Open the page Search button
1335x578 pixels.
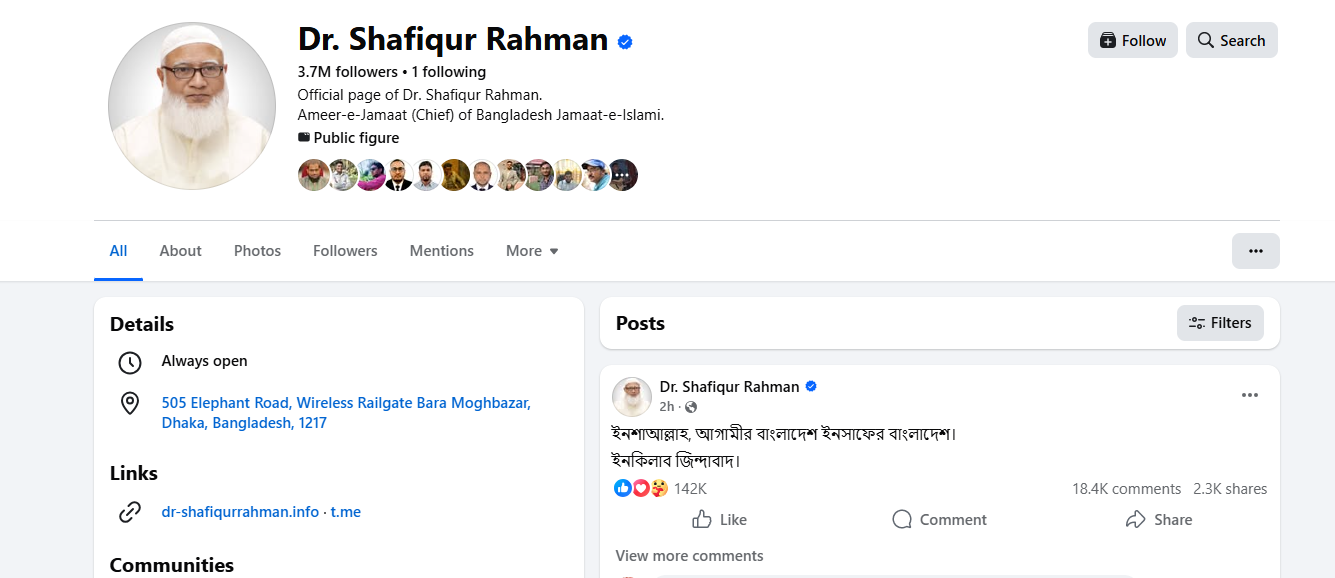[1231, 40]
